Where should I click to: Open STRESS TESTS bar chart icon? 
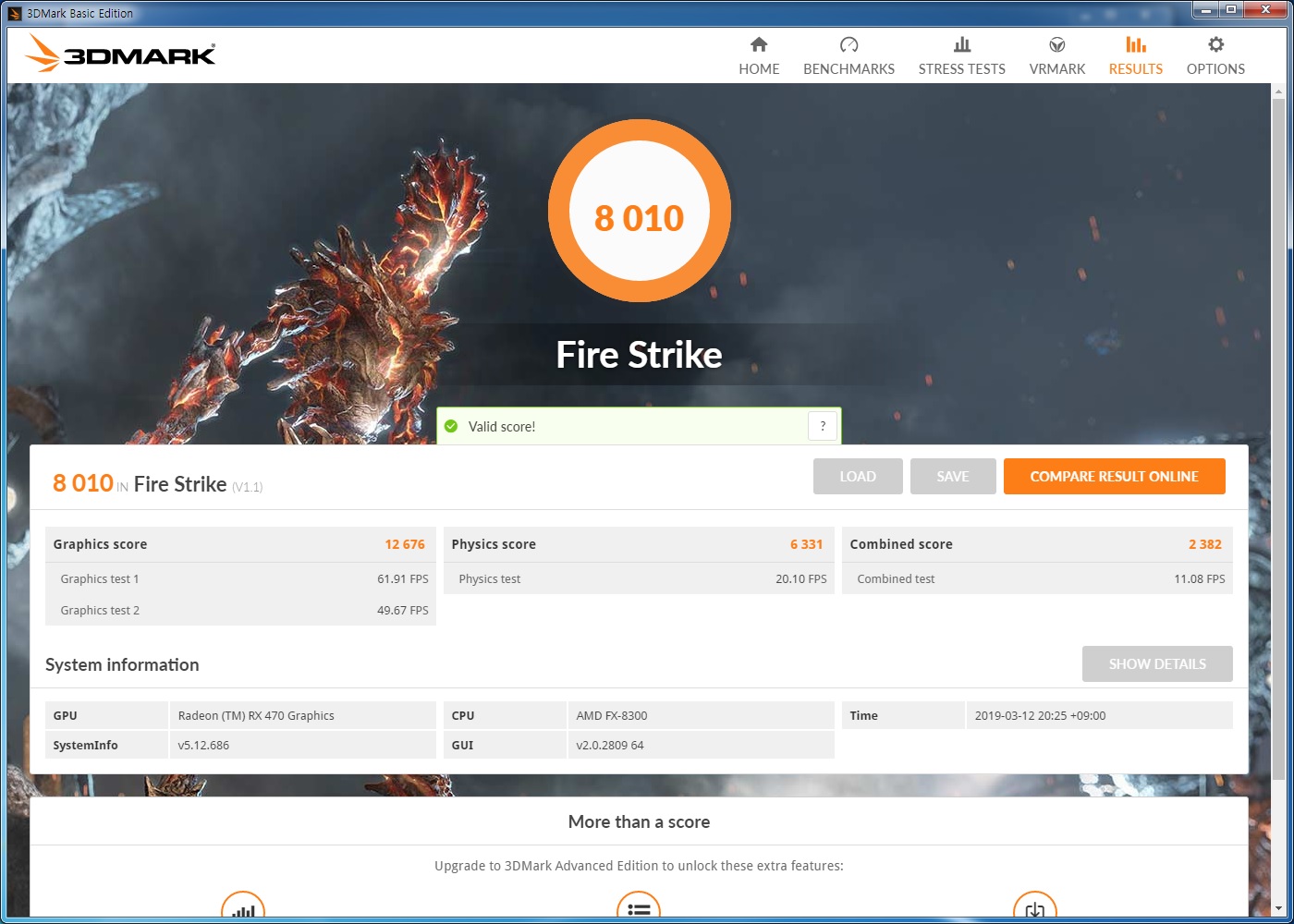(x=962, y=44)
